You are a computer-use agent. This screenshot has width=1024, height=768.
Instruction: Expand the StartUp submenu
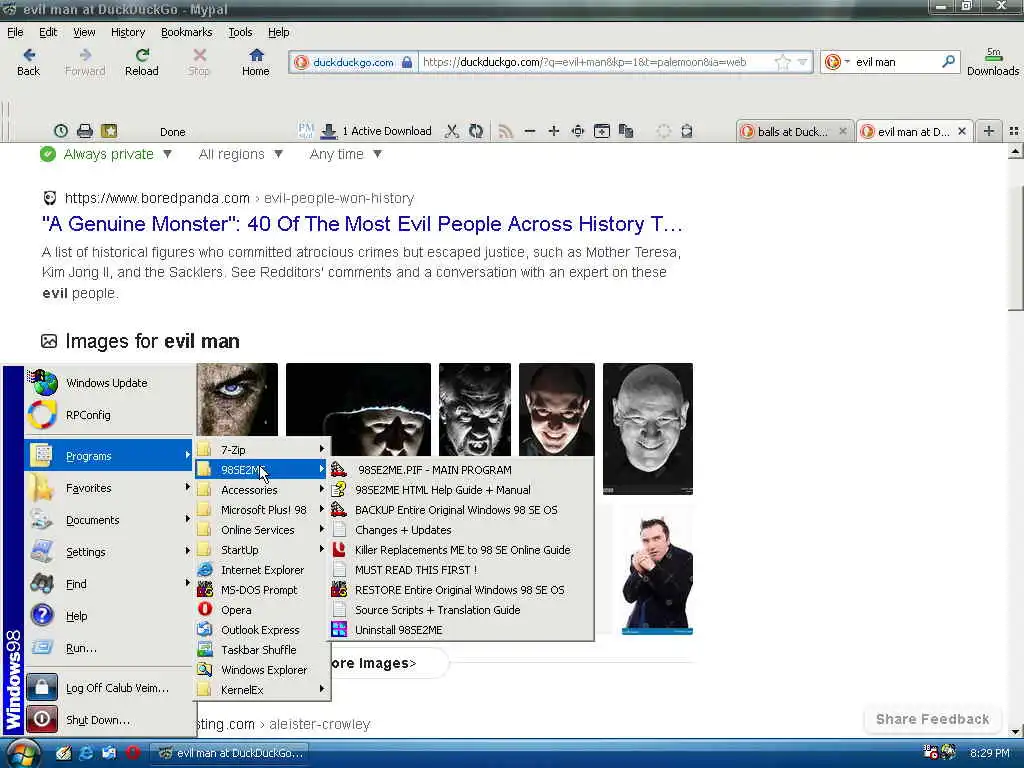point(262,550)
